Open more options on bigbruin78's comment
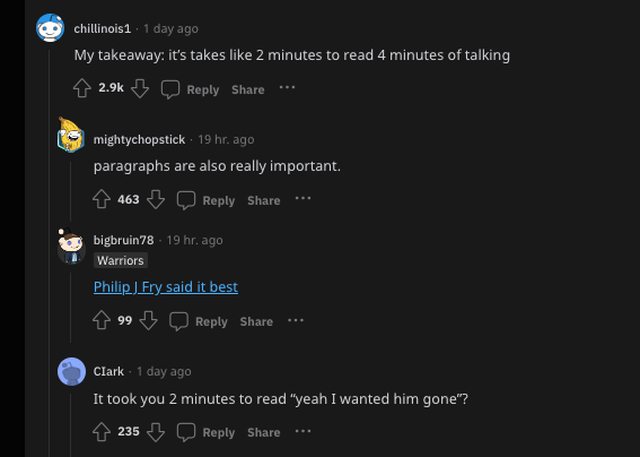The width and height of the screenshot is (640, 457). 295,320
